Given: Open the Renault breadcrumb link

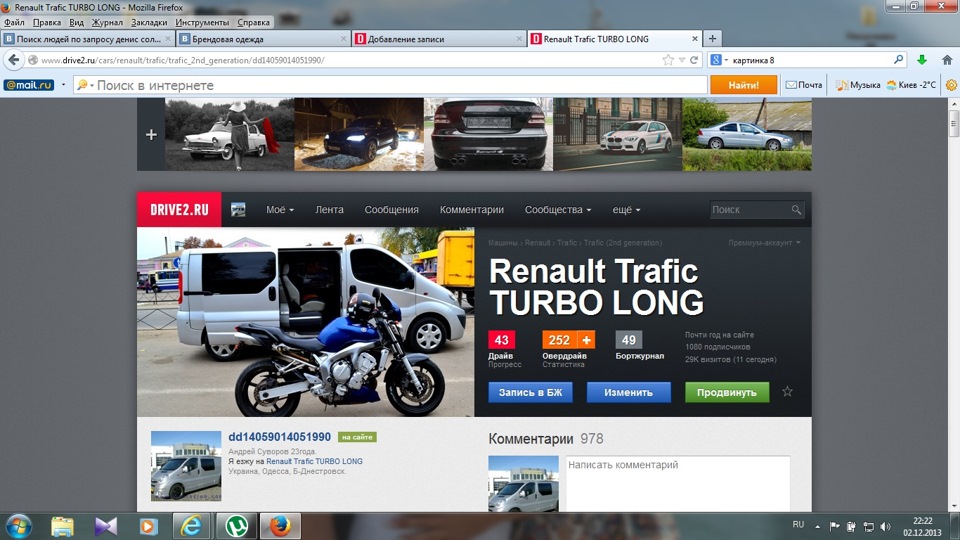Looking at the screenshot, I should point(537,243).
